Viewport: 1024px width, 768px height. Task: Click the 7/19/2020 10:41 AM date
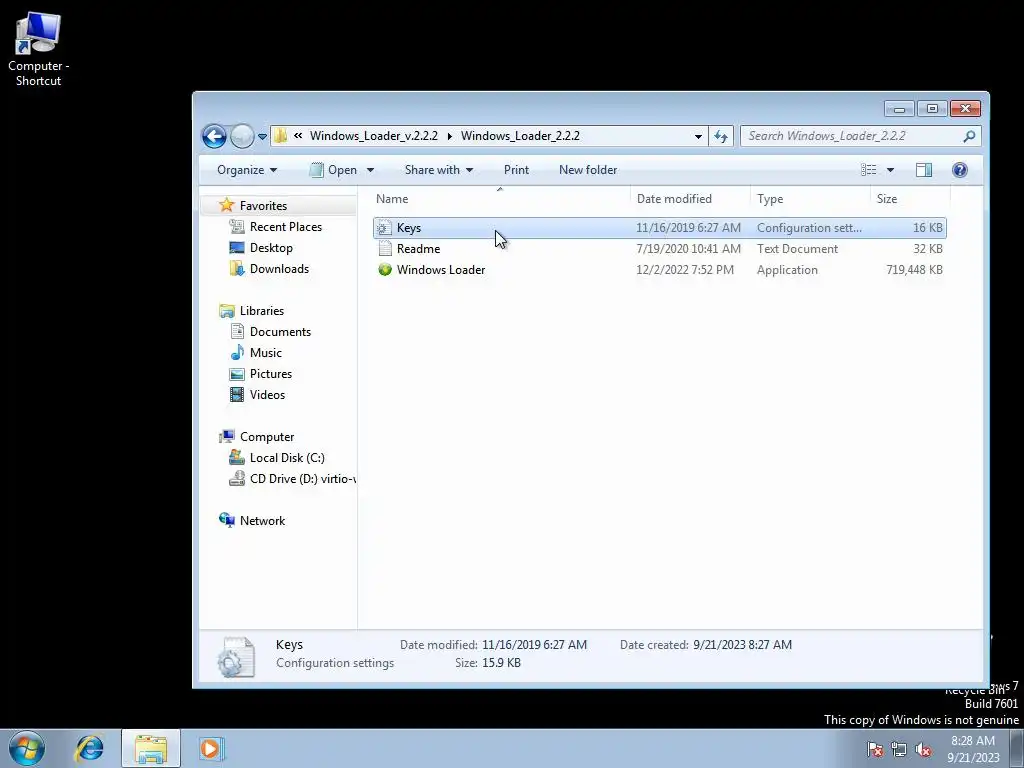tap(688, 249)
